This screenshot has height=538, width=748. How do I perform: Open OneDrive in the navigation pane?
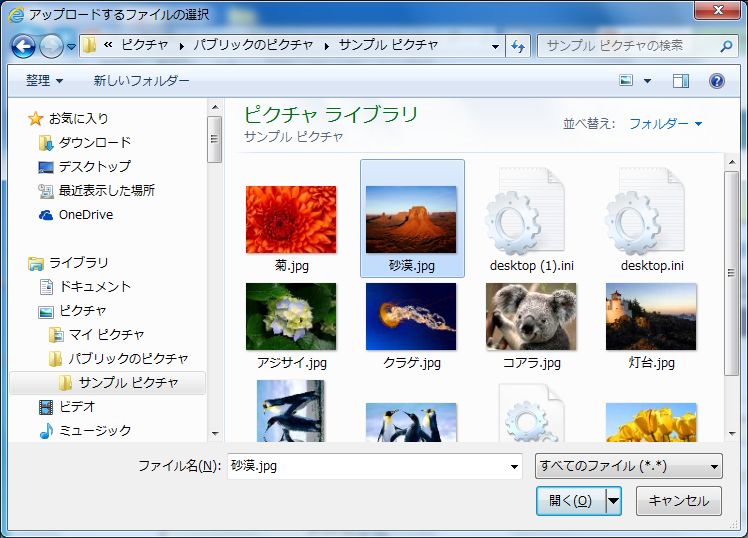pyautogui.click(x=86, y=215)
